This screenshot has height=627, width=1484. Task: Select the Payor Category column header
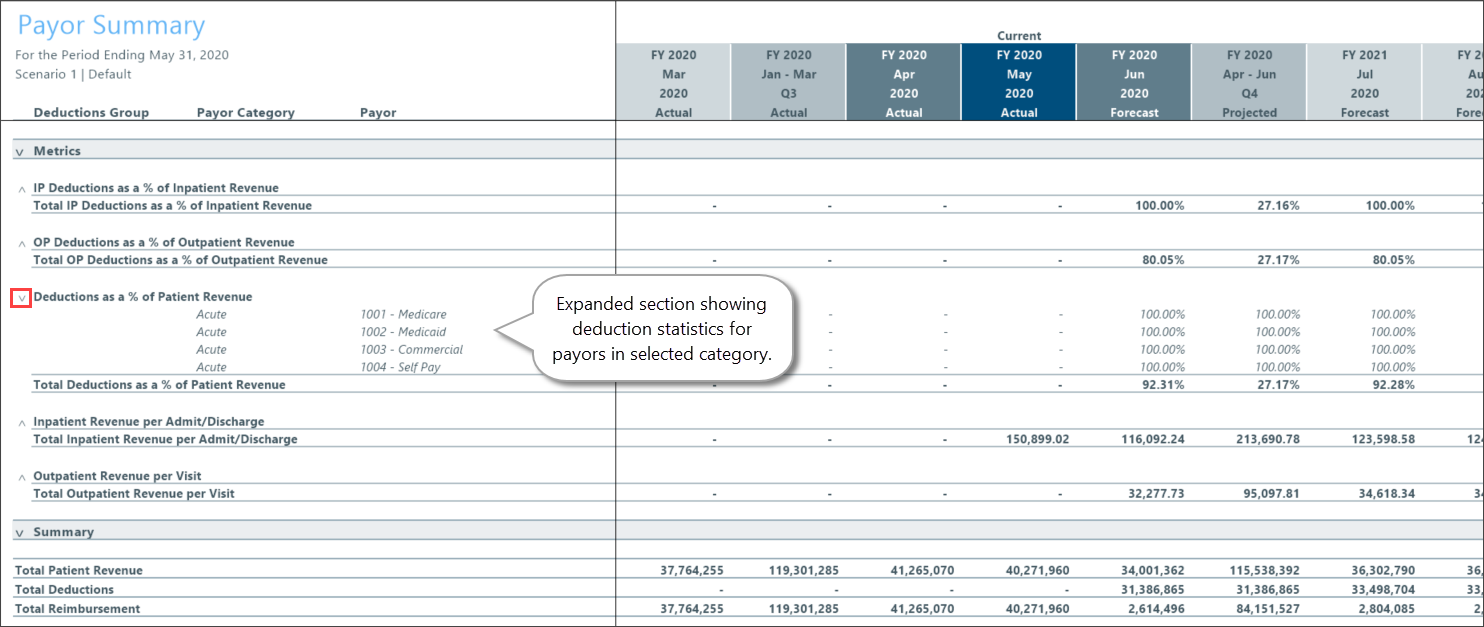coord(246,113)
